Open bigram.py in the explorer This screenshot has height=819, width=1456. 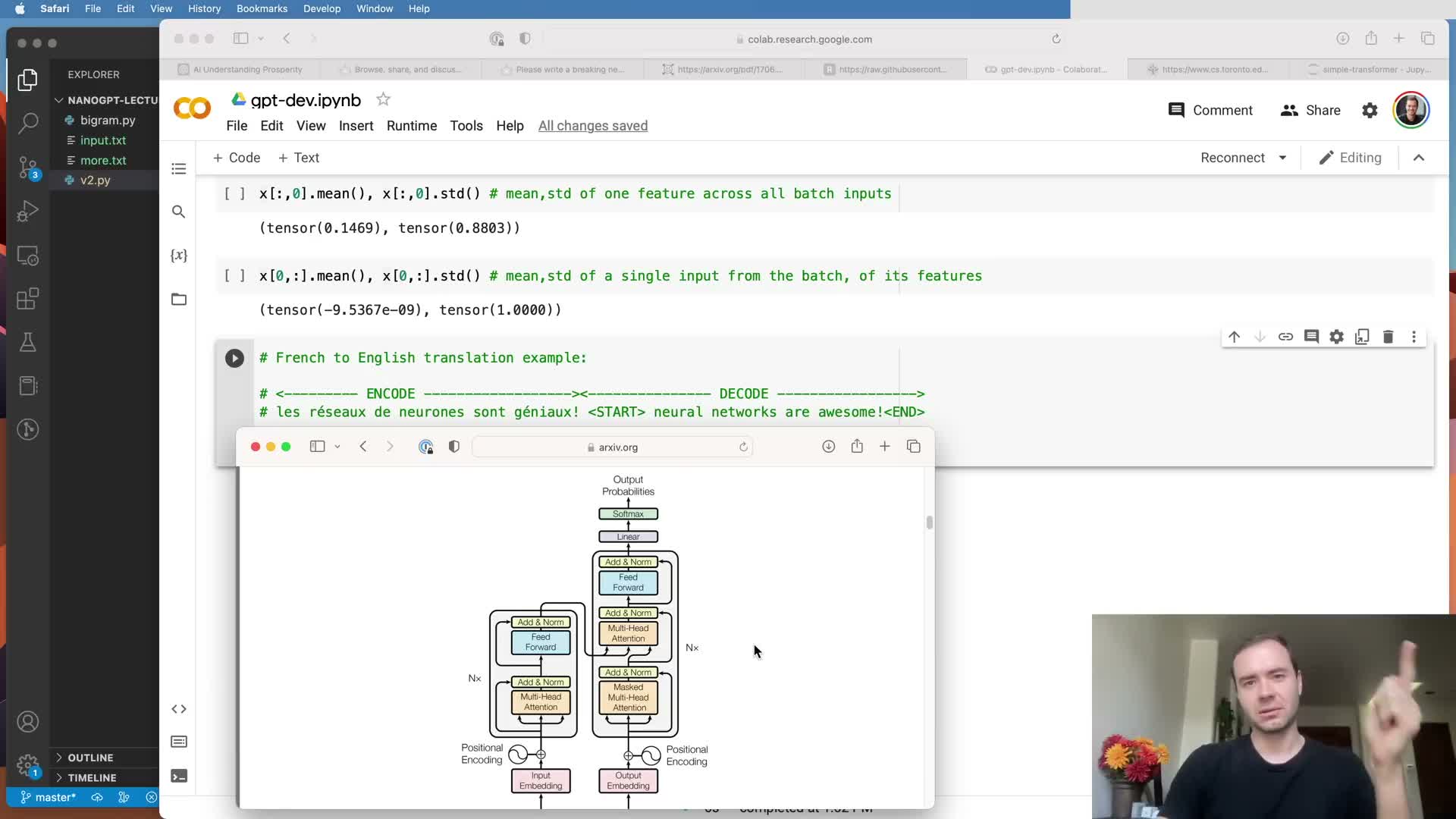(x=108, y=120)
